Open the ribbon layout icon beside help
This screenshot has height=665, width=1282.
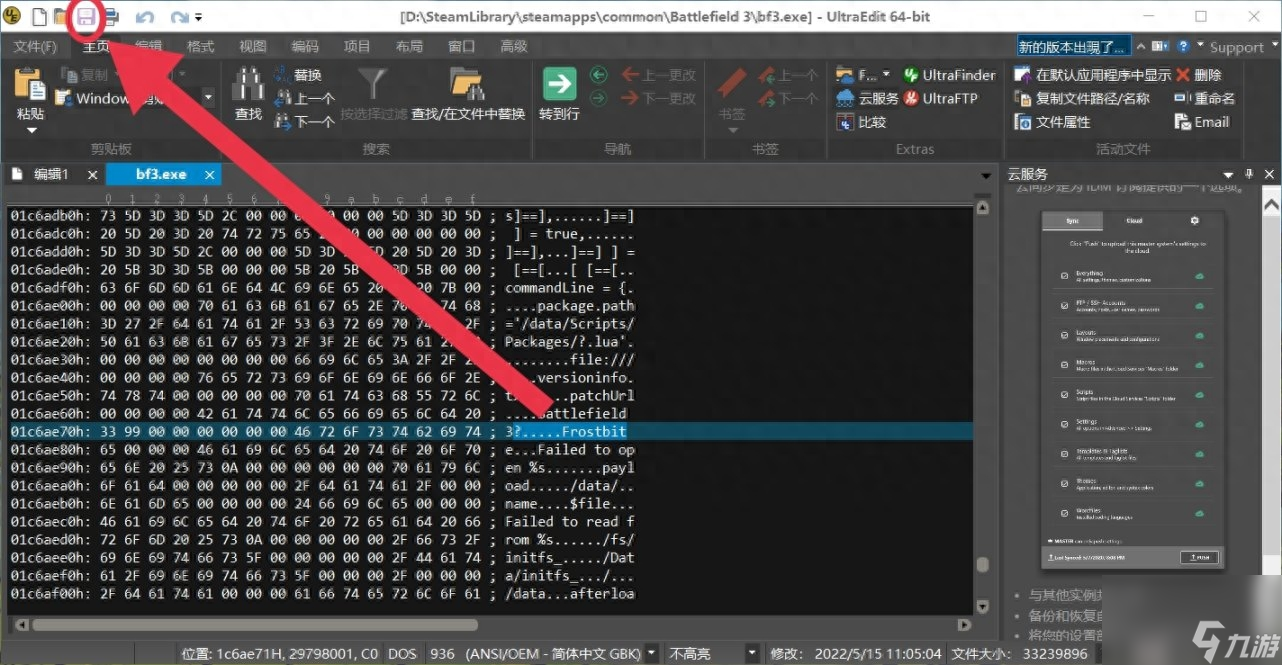coord(1160,46)
